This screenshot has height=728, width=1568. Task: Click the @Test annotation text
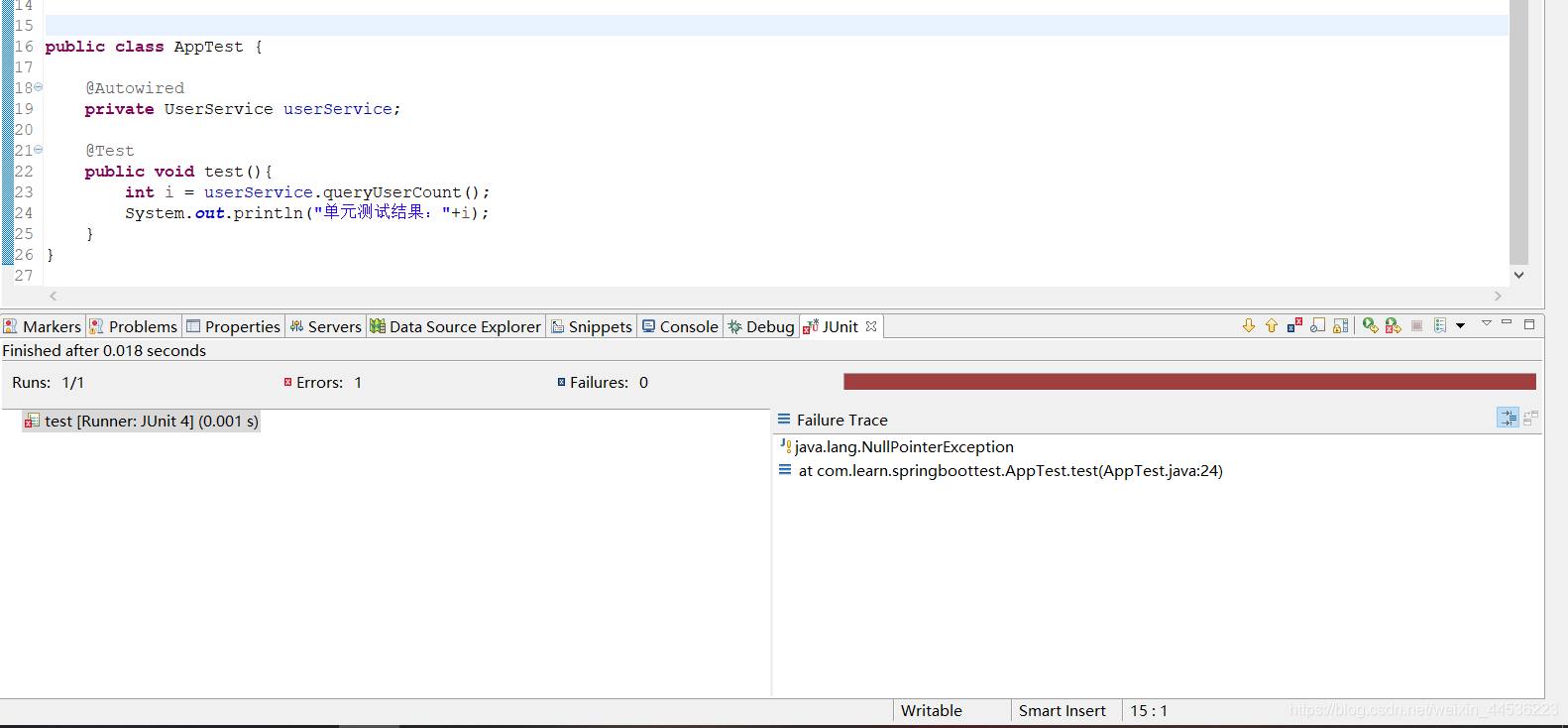pyautogui.click(x=109, y=151)
